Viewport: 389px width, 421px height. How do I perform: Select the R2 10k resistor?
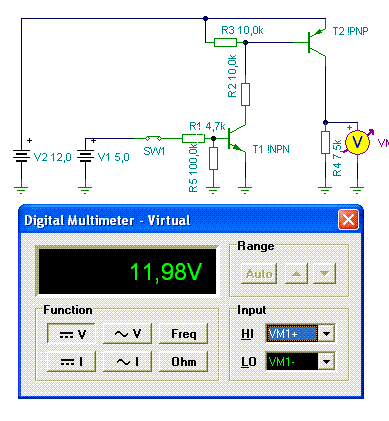245,94
